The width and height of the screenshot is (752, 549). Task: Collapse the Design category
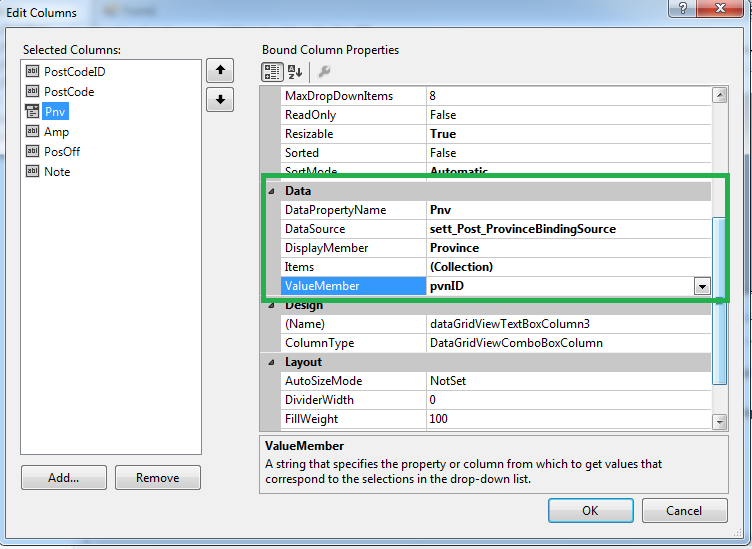(271, 305)
